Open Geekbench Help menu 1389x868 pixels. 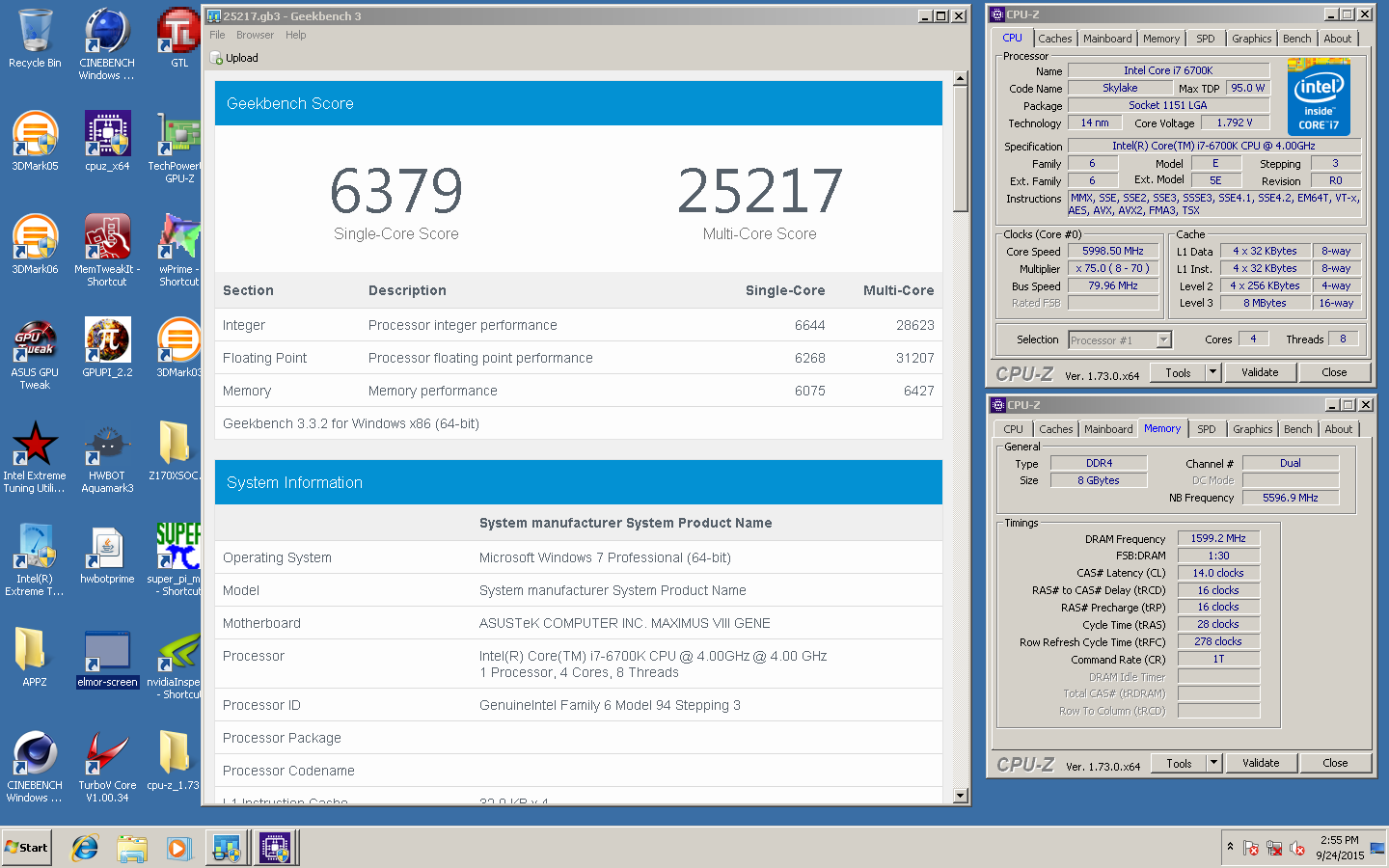(295, 35)
